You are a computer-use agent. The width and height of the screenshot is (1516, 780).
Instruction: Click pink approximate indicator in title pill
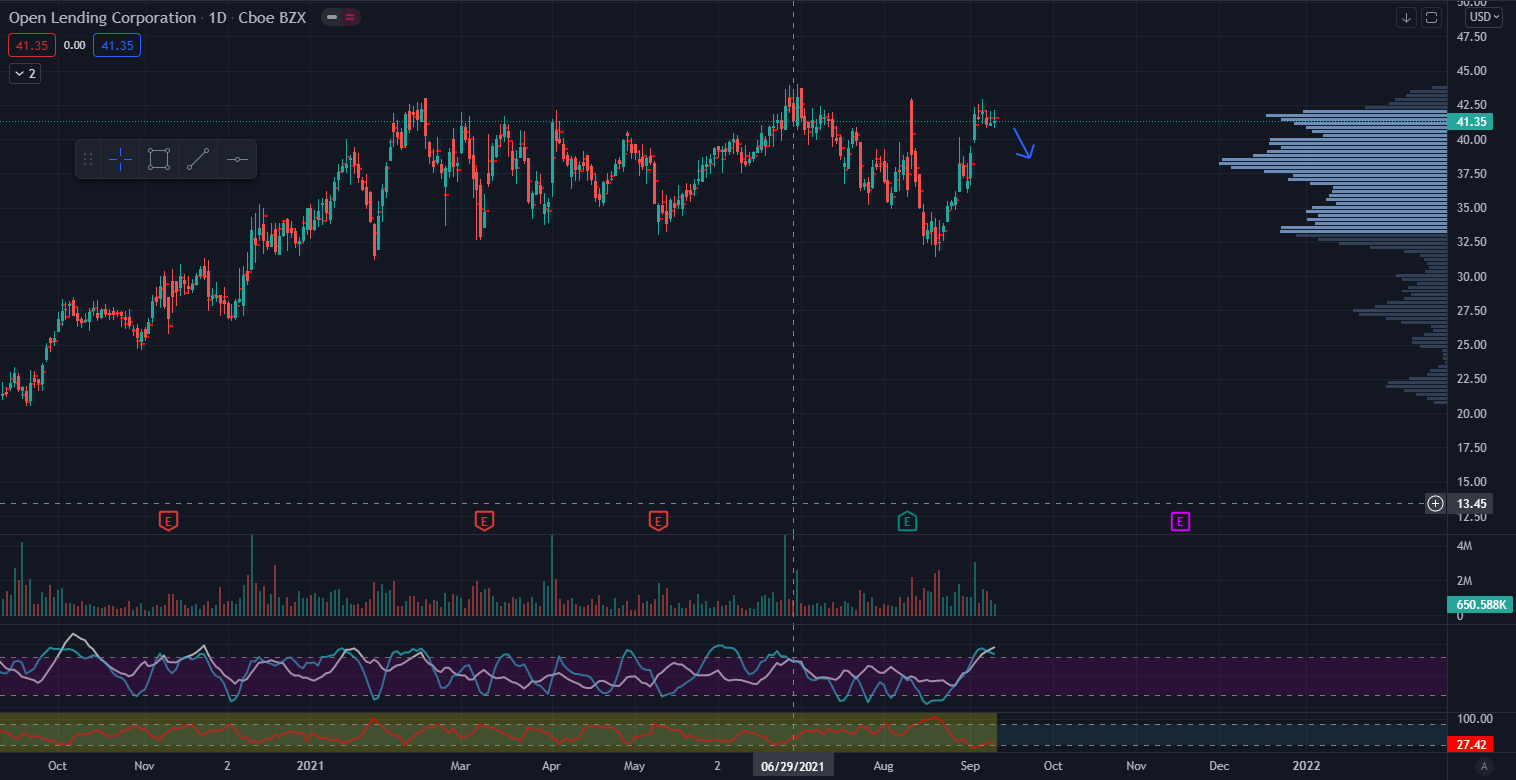(351, 17)
